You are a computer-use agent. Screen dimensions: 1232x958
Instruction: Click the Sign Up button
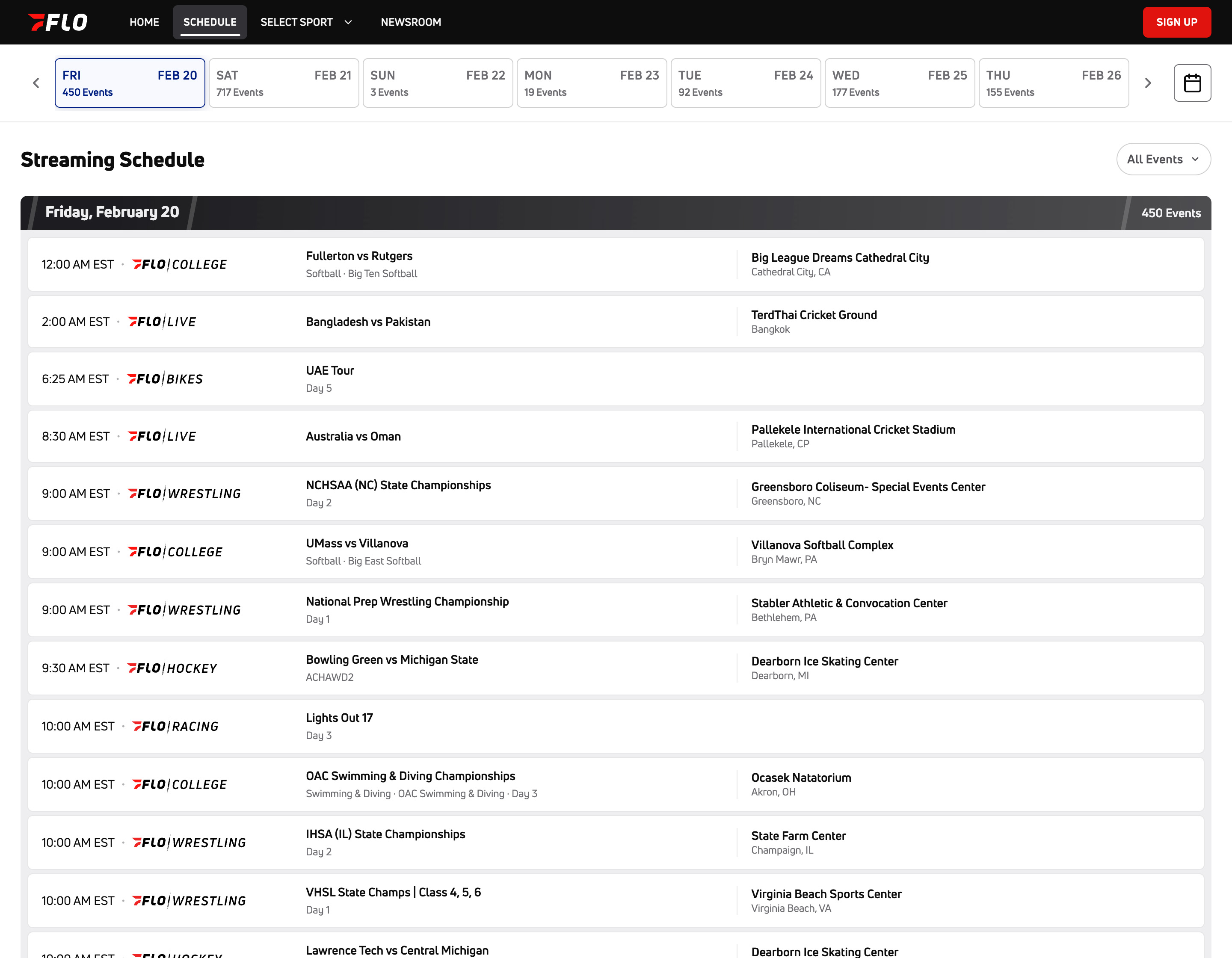click(x=1177, y=22)
